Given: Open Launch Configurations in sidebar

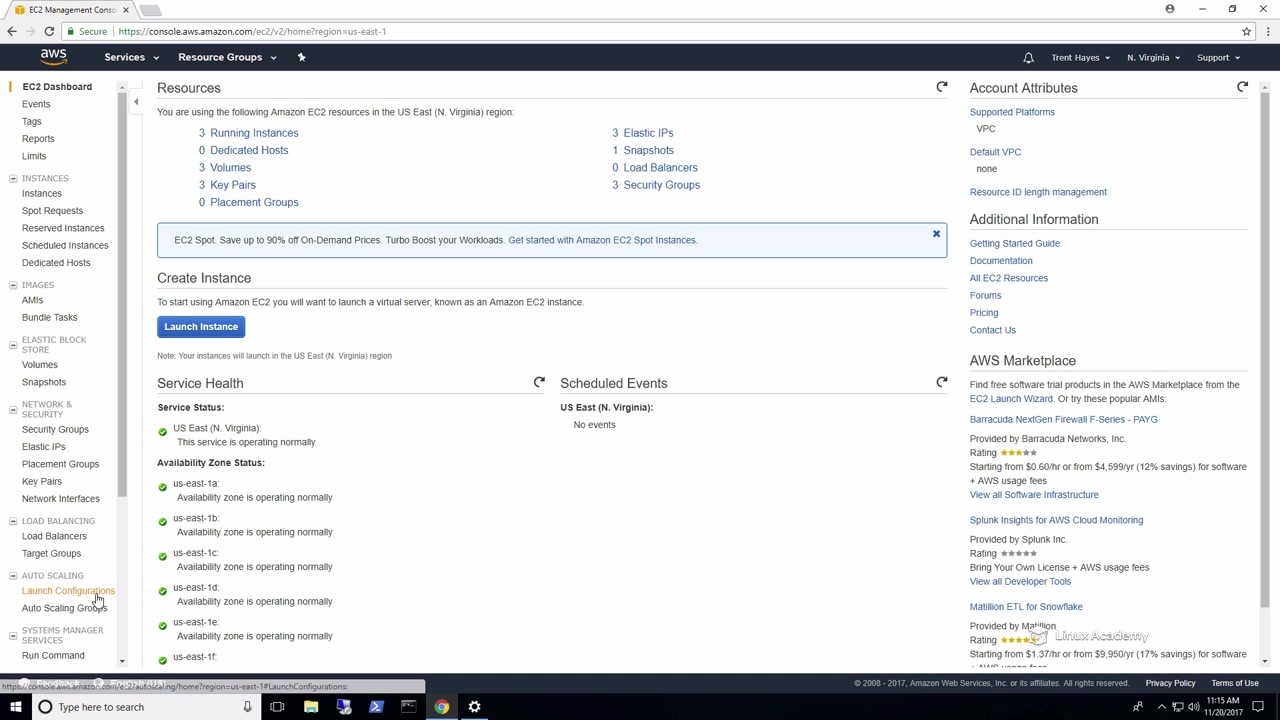Looking at the screenshot, I should [68, 591].
